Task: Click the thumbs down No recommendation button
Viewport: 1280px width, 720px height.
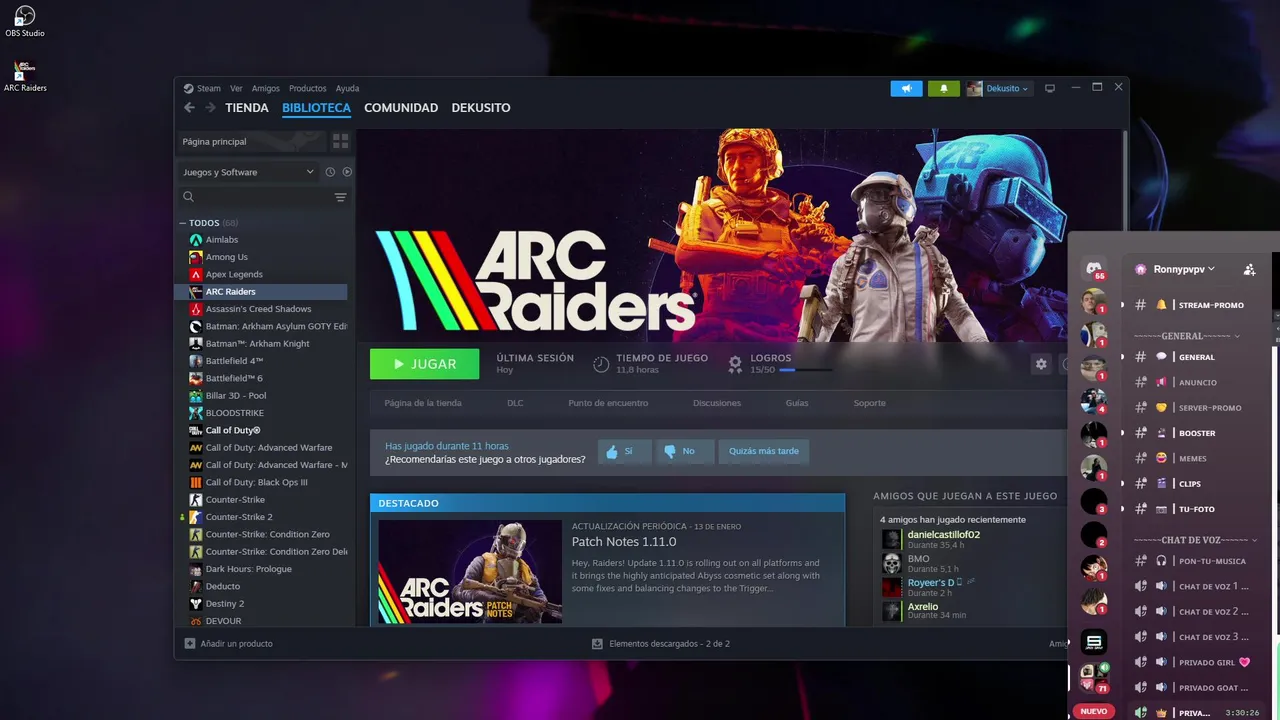Action: pos(685,452)
